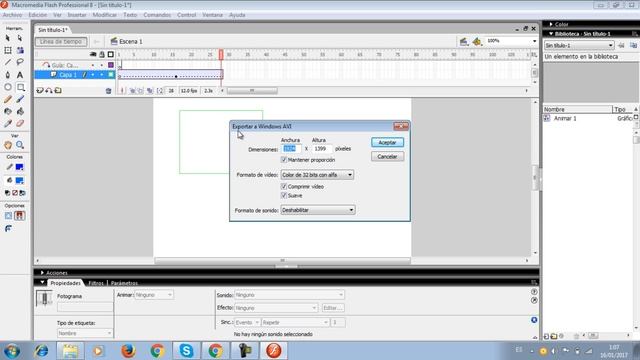
Task: Select the Zoom magnifier tool
Action: (20, 145)
